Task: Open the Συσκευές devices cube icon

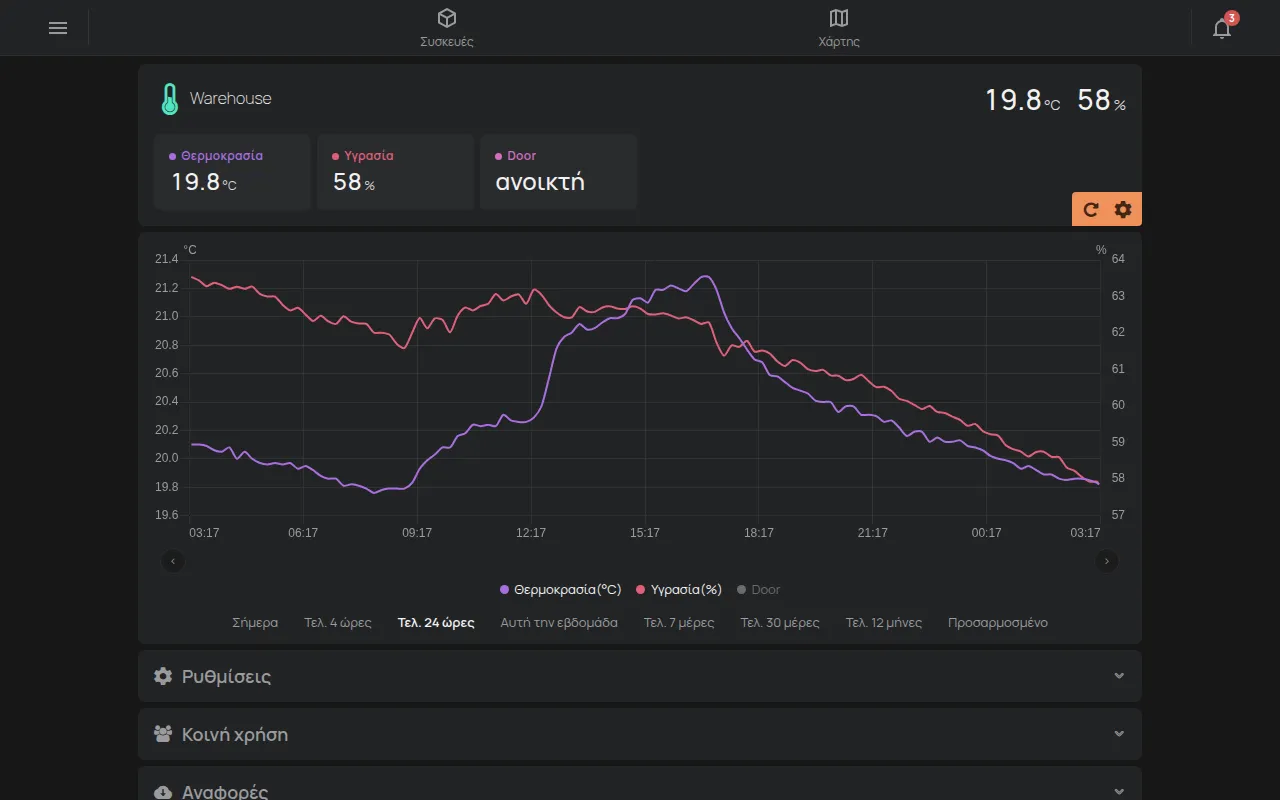Action: [x=447, y=18]
